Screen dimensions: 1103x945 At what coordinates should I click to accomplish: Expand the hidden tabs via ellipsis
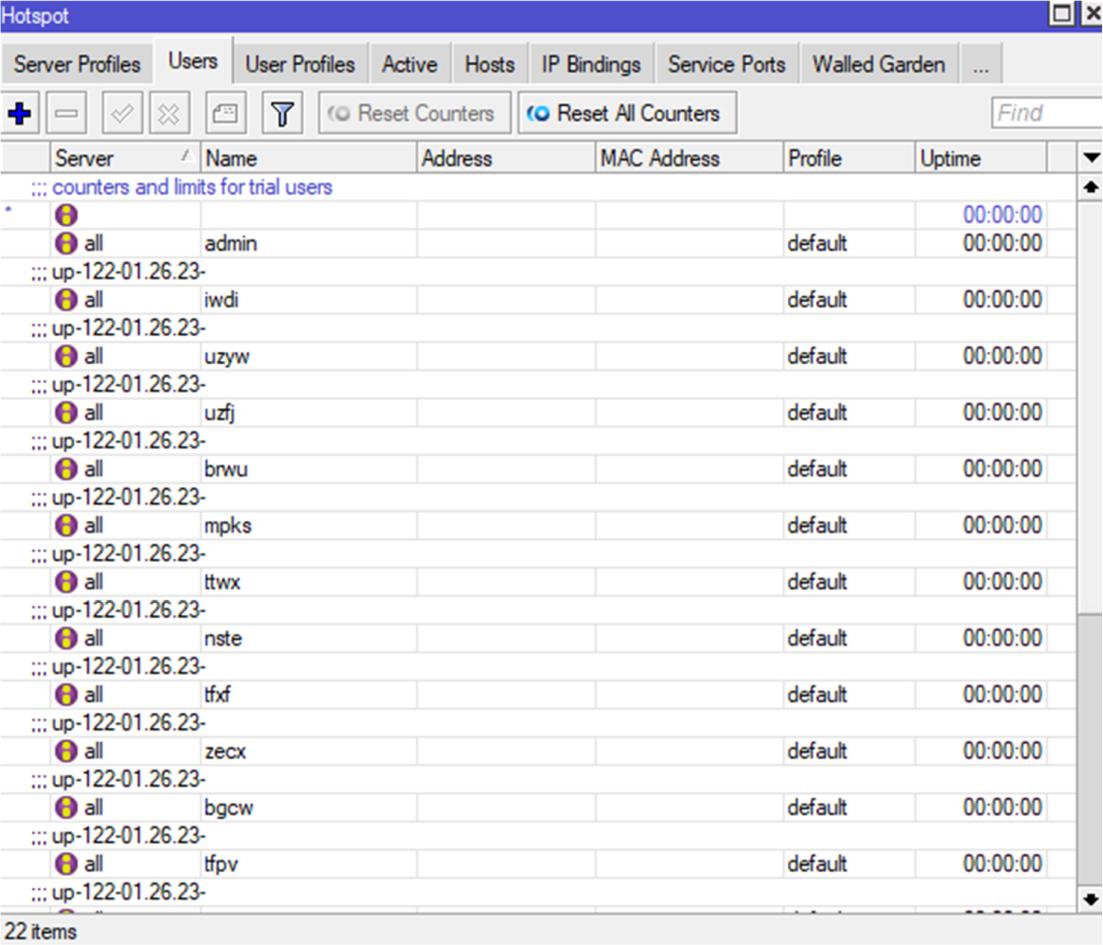981,65
